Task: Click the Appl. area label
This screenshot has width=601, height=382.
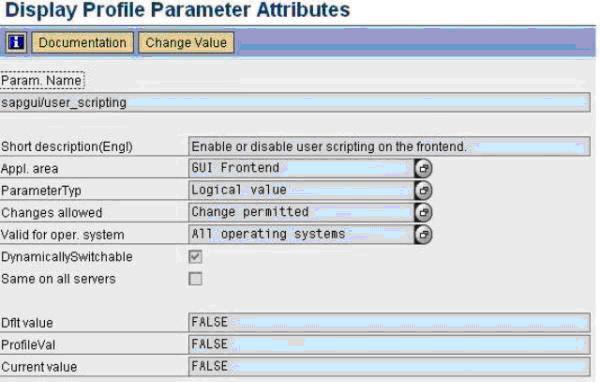Action: click(30, 169)
